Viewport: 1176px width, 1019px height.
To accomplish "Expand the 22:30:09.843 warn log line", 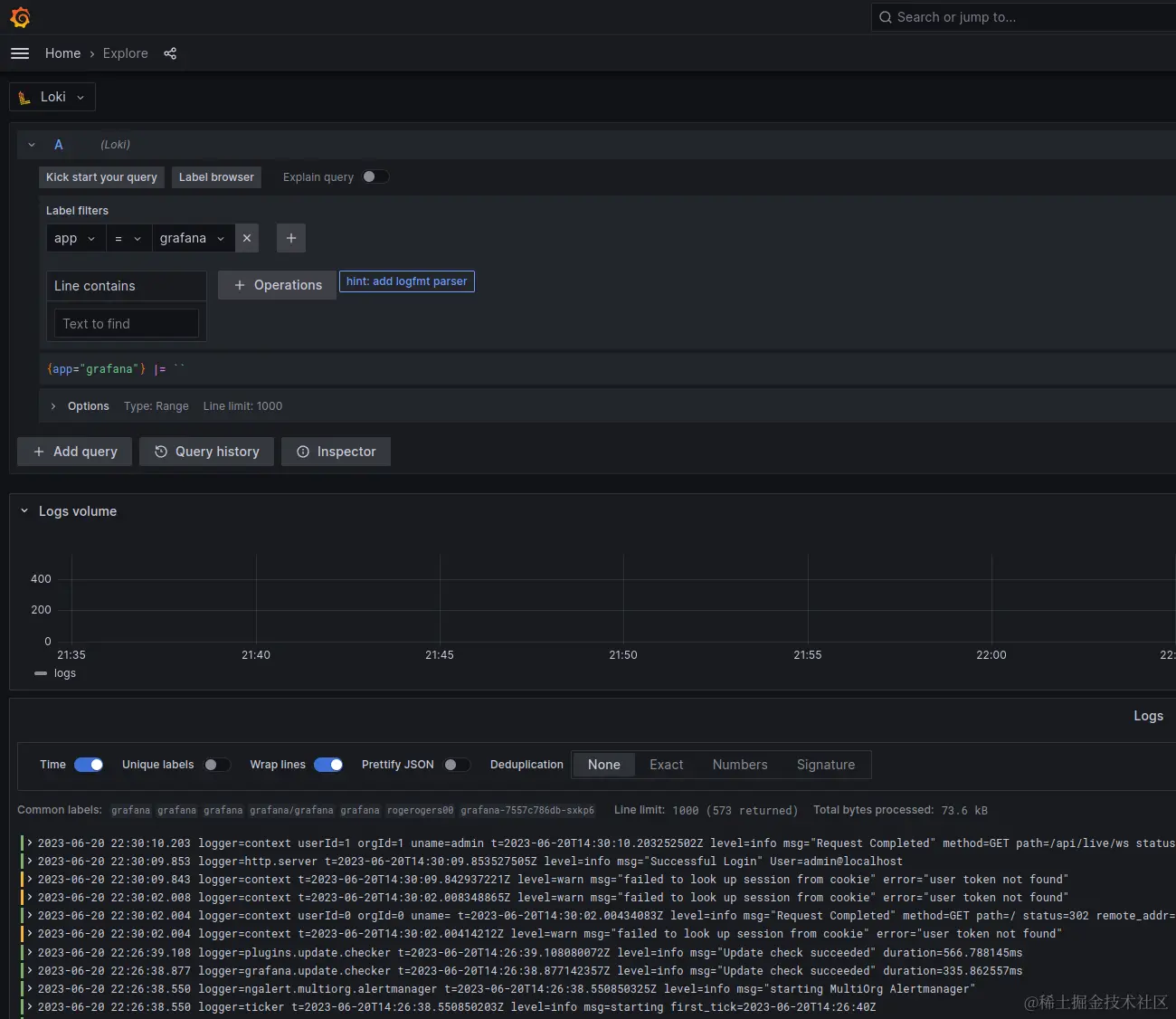I will pos(30,880).
